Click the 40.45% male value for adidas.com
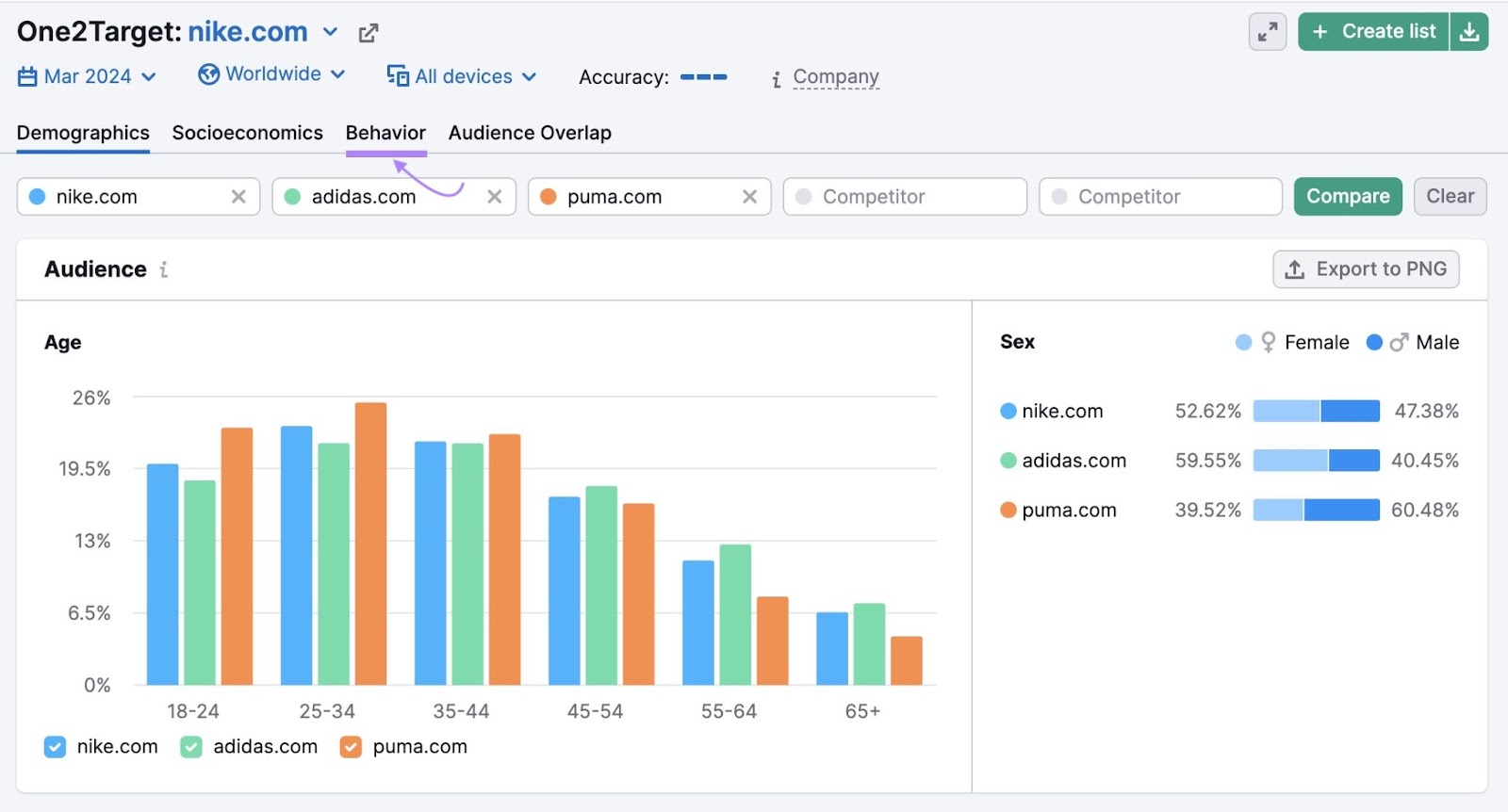 (x=1424, y=461)
